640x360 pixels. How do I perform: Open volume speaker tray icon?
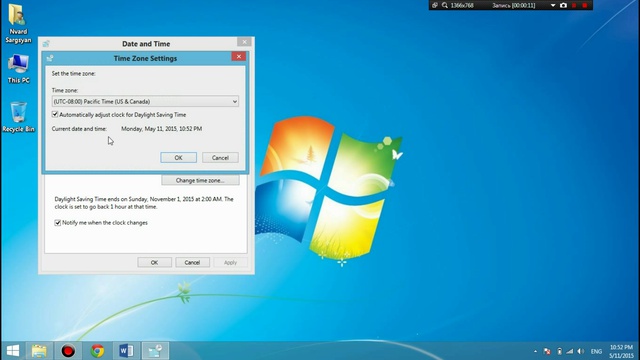pos(581,351)
